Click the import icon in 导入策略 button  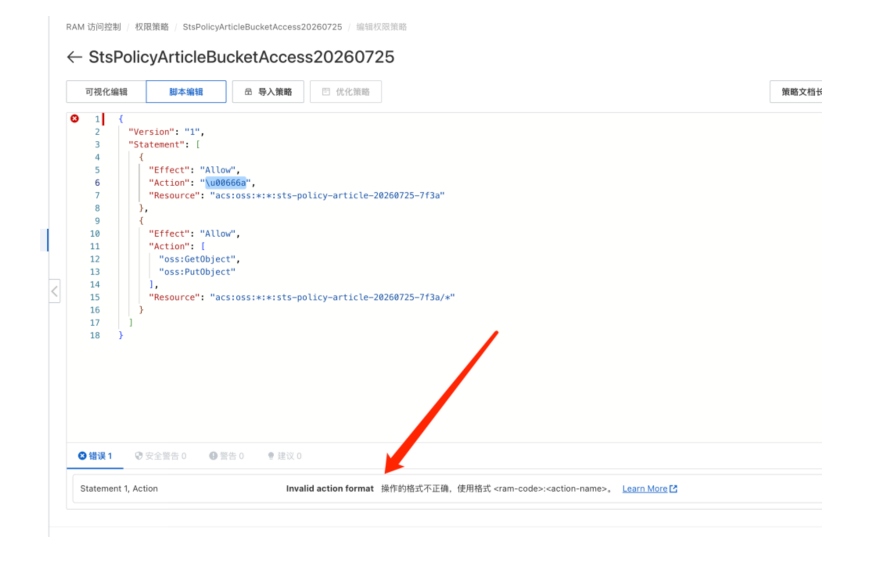(x=248, y=92)
